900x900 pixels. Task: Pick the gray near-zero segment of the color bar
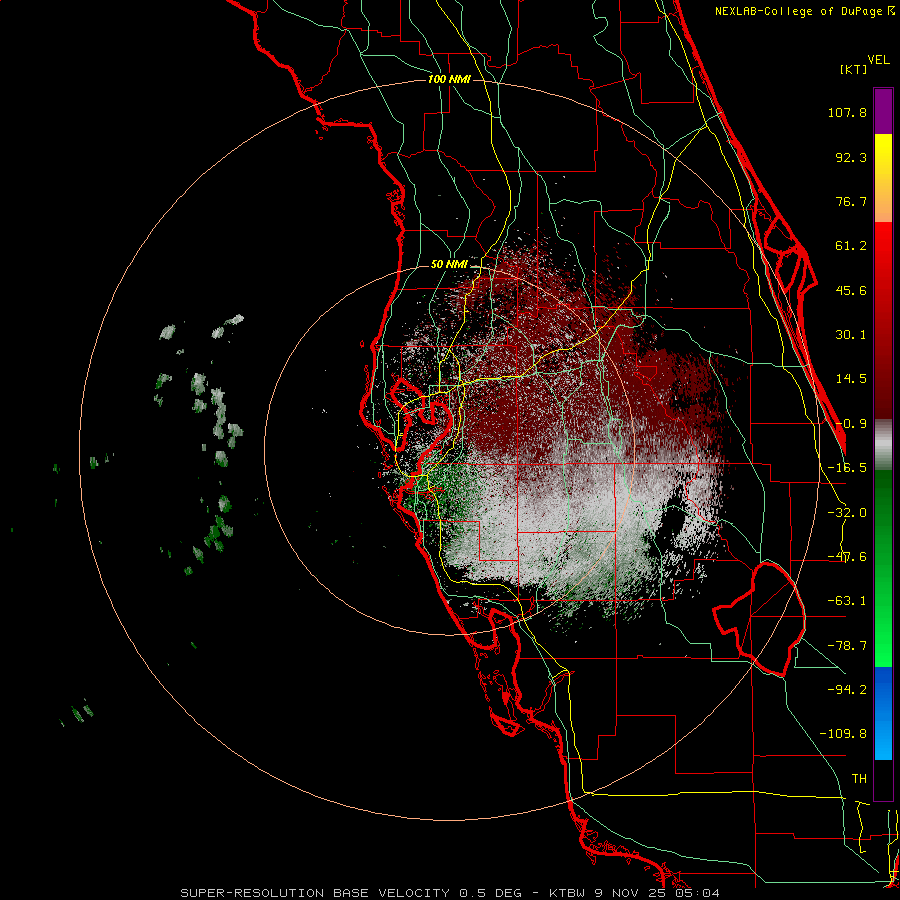[x=883, y=444]
